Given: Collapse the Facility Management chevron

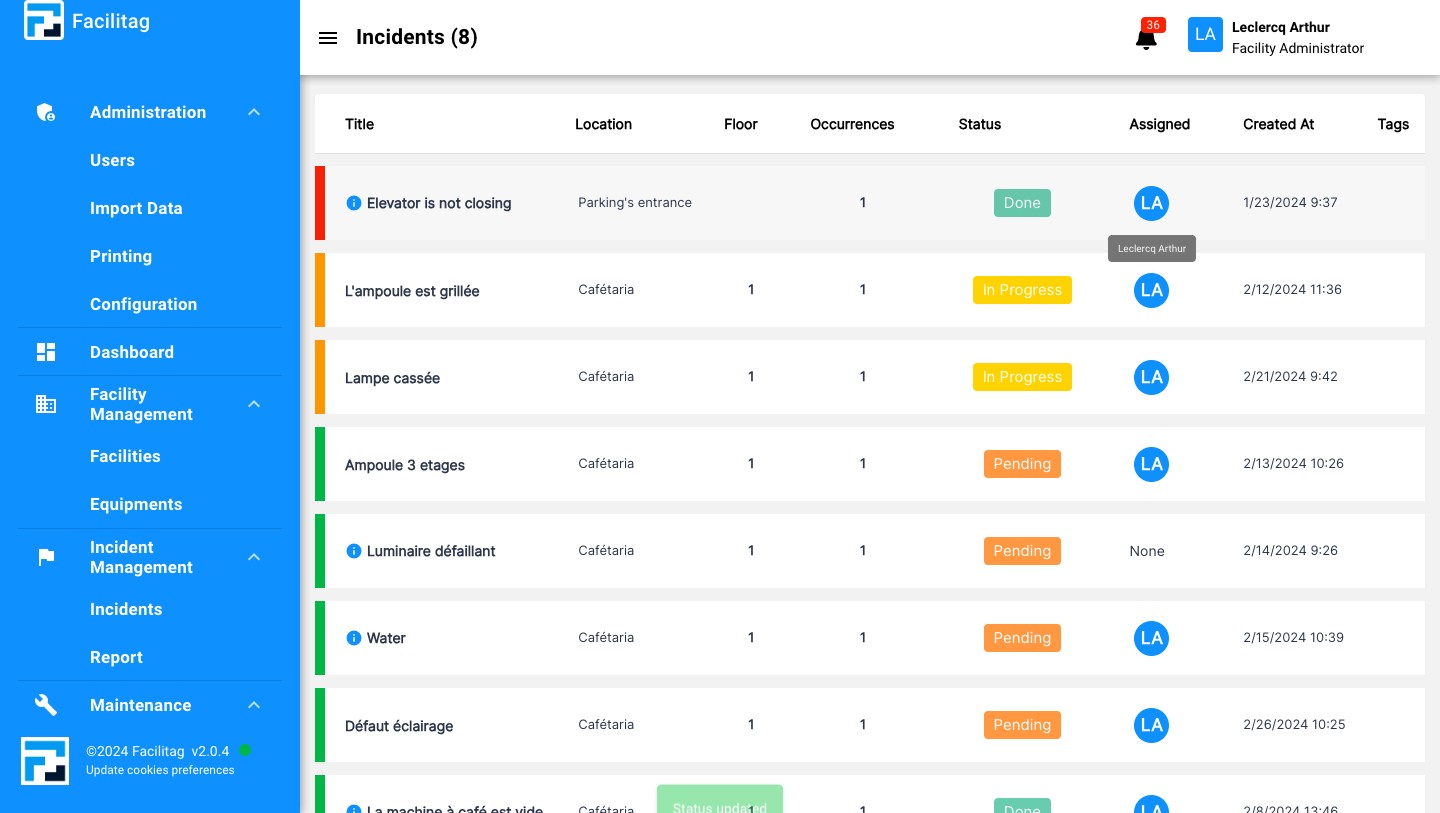Looking at the screenshot, I should 254,404.
